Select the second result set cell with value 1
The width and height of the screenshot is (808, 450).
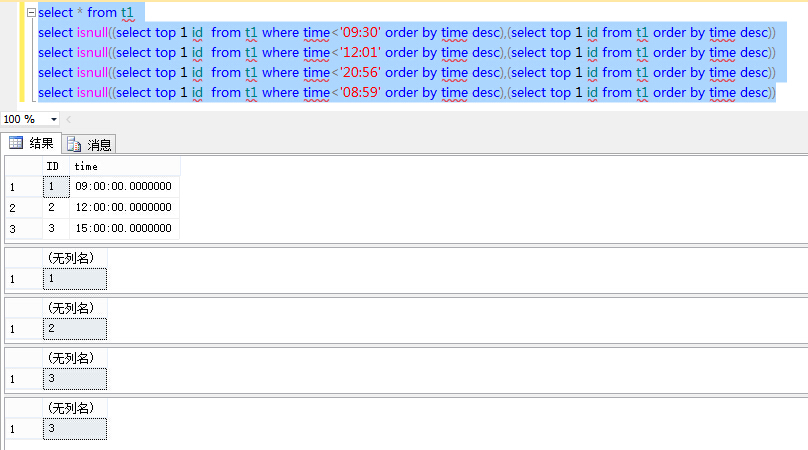(75, 279)
